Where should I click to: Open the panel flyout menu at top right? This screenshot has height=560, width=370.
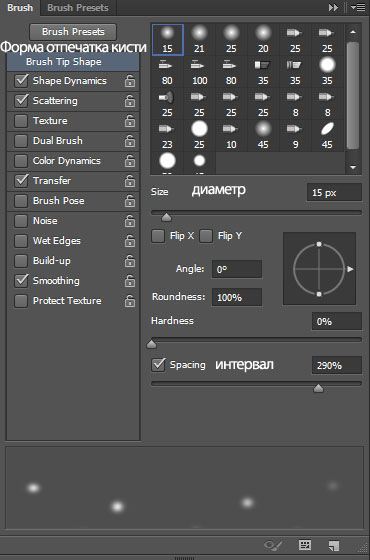pyautogui.click(x=358, y=8)
